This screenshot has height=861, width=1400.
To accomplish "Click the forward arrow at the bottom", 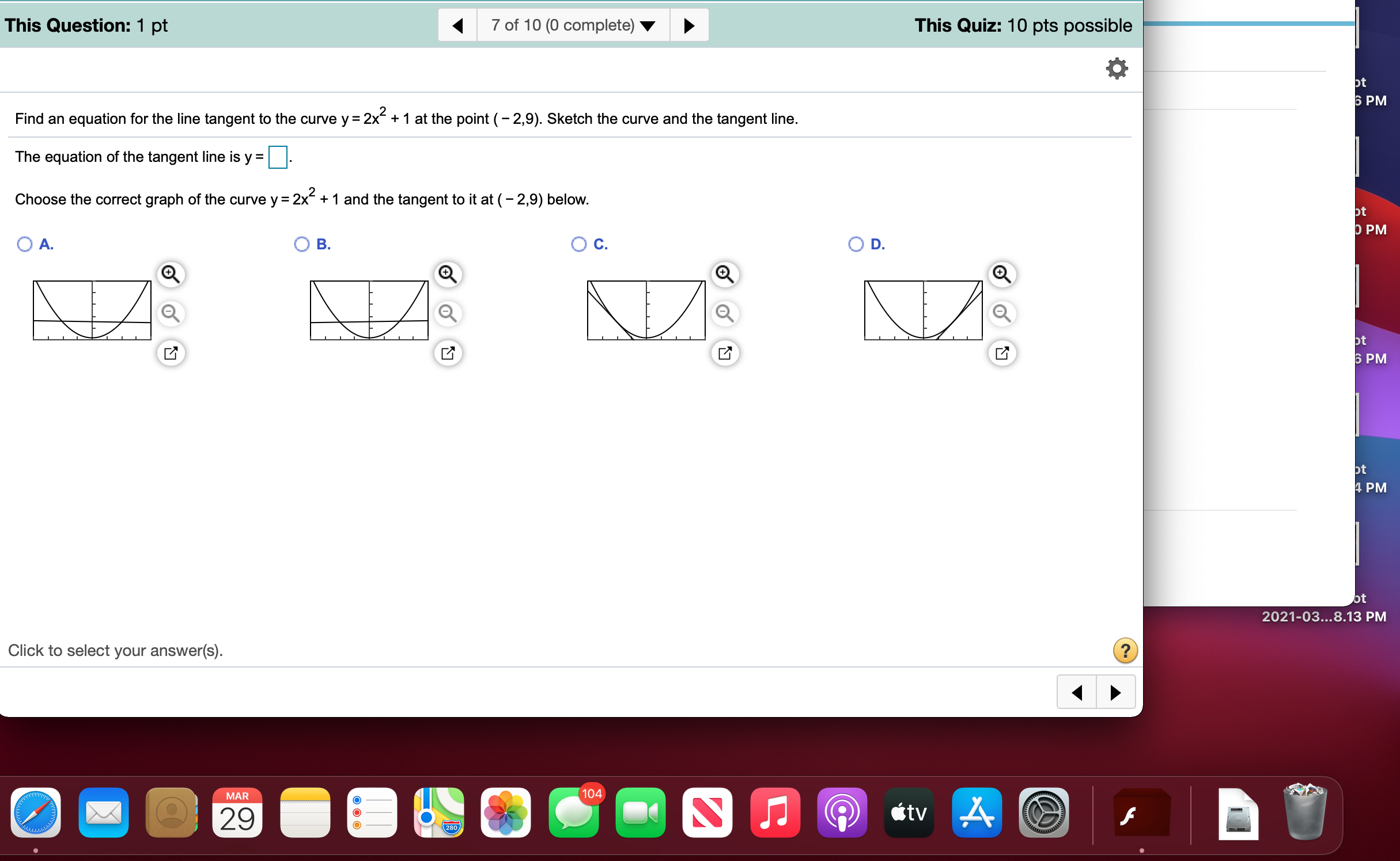I will tap(1115, 692).
